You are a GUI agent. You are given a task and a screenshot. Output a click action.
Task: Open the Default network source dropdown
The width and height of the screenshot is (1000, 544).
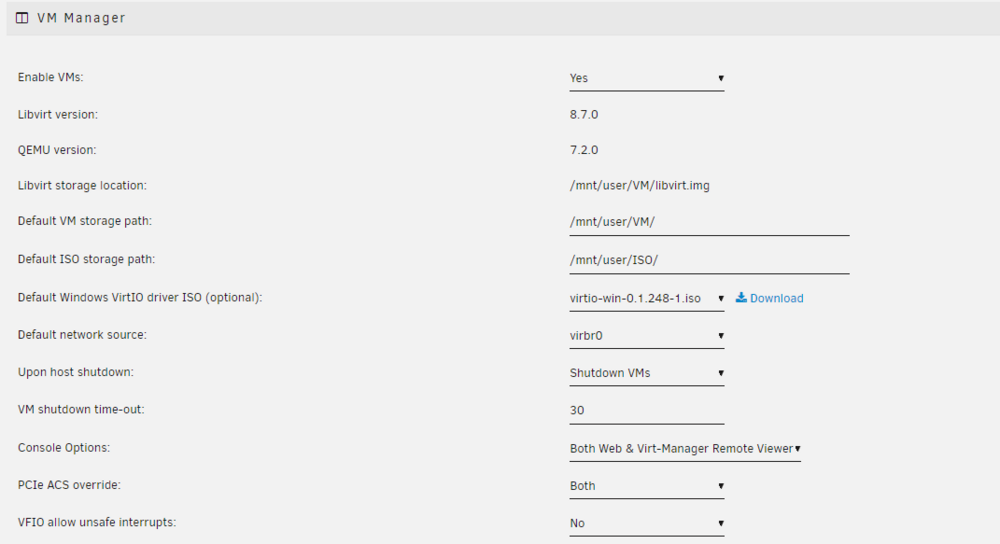click(x=647, y=336)
